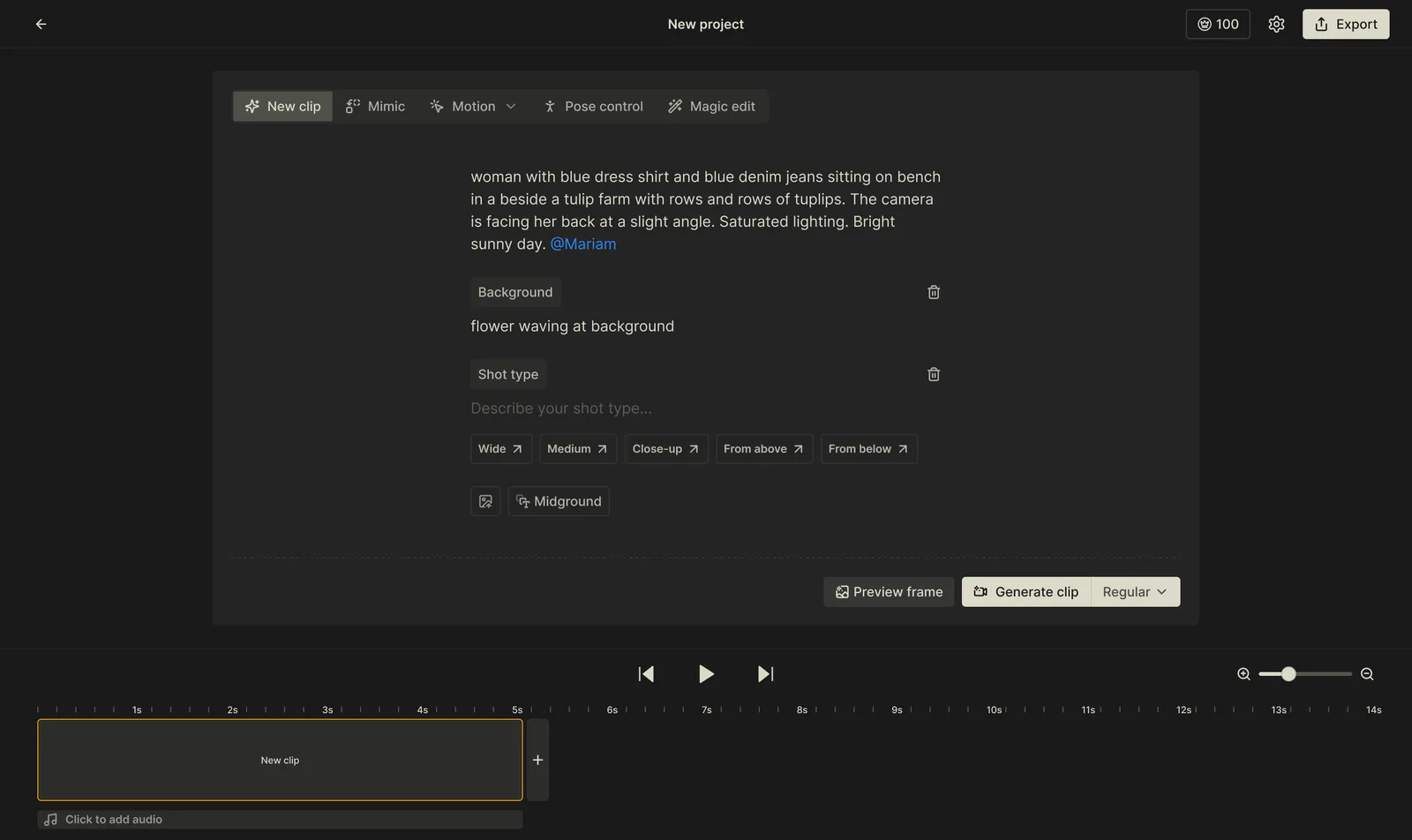Go back using the left arrow icon
The width and height of the screenshot is (1412, 840).
[41, 24]
